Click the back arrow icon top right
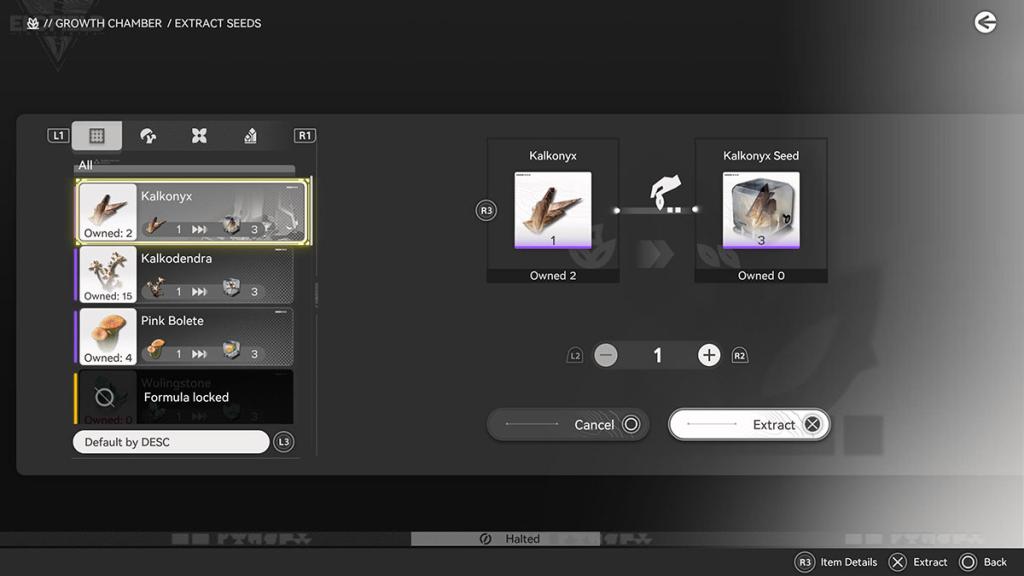 tap(985, 22)
